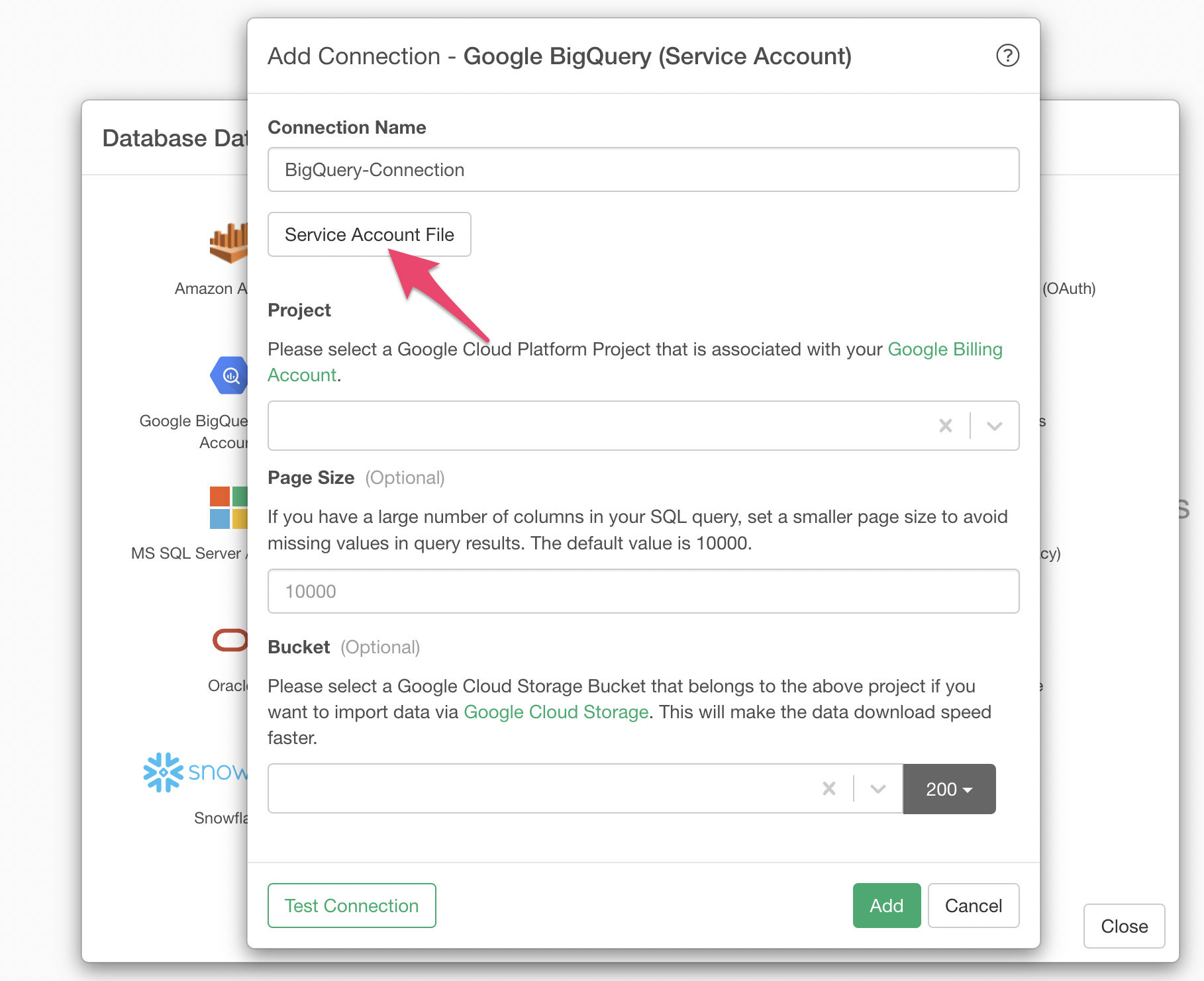Expand the Bucket dropdown chevron

pyautogui.click(x=878, y=788)
